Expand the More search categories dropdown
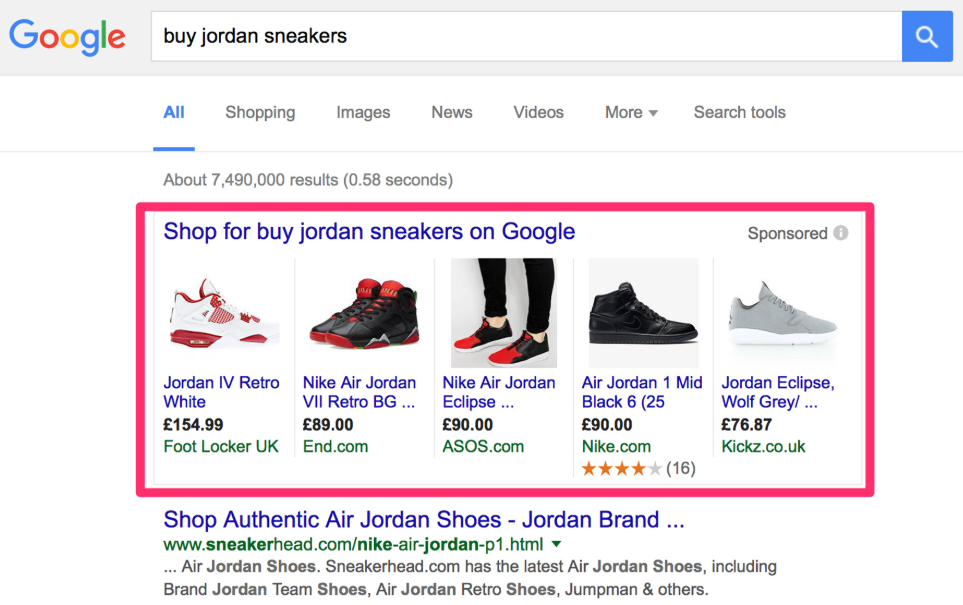The image size is (963, 605). click(631, 112)
